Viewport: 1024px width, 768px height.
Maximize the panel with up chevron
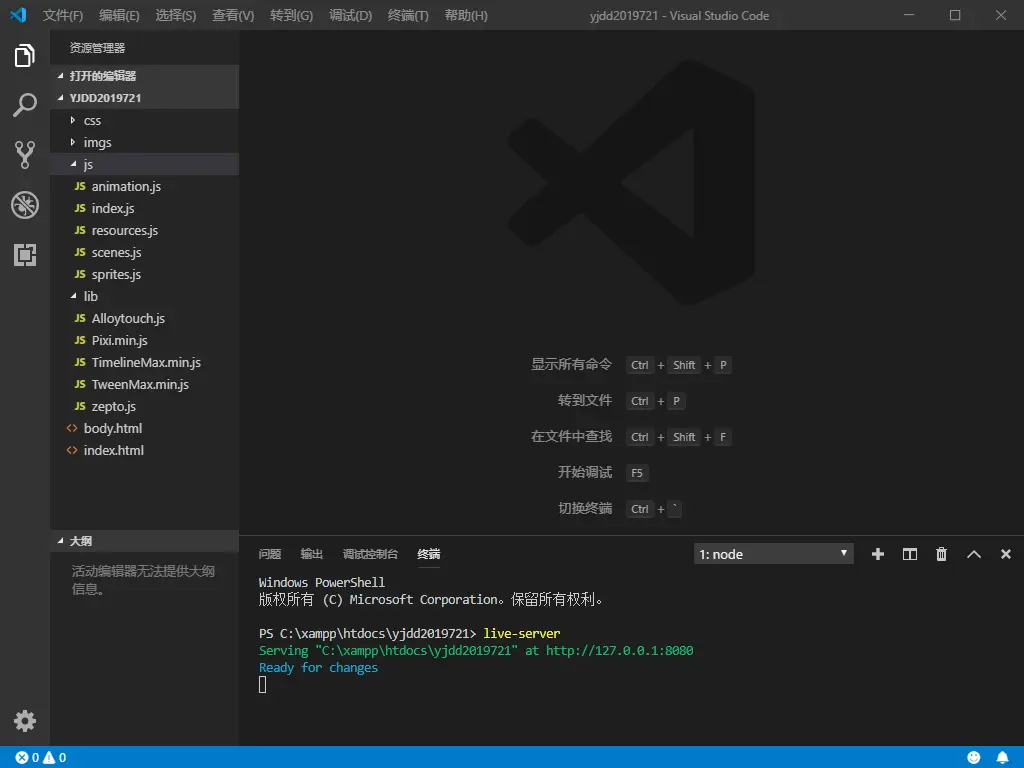974,554
